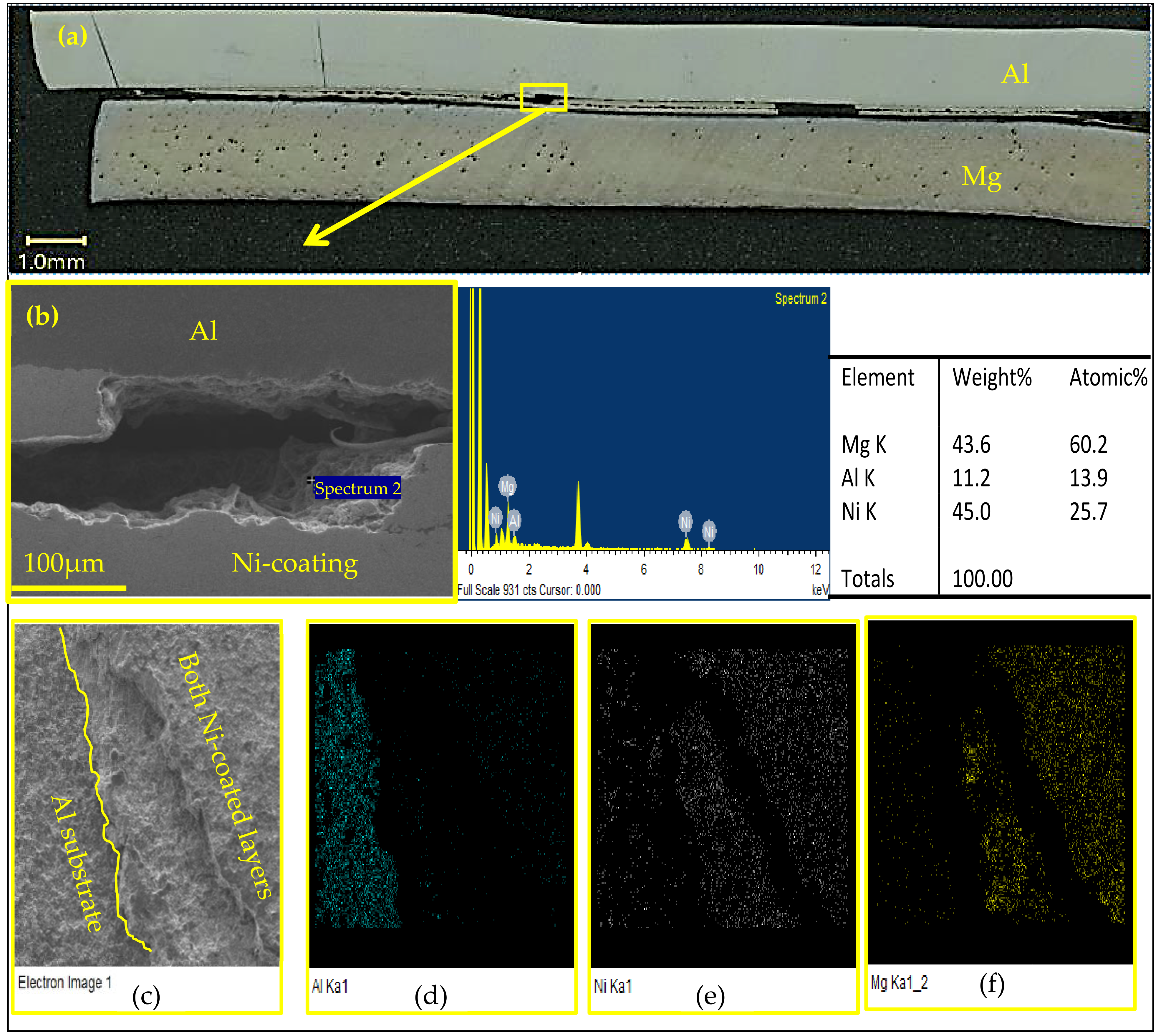This screenshot has width=1161, height=1036.
Task: Click the Al peak marker in spectrum
Action: point(514,520)
